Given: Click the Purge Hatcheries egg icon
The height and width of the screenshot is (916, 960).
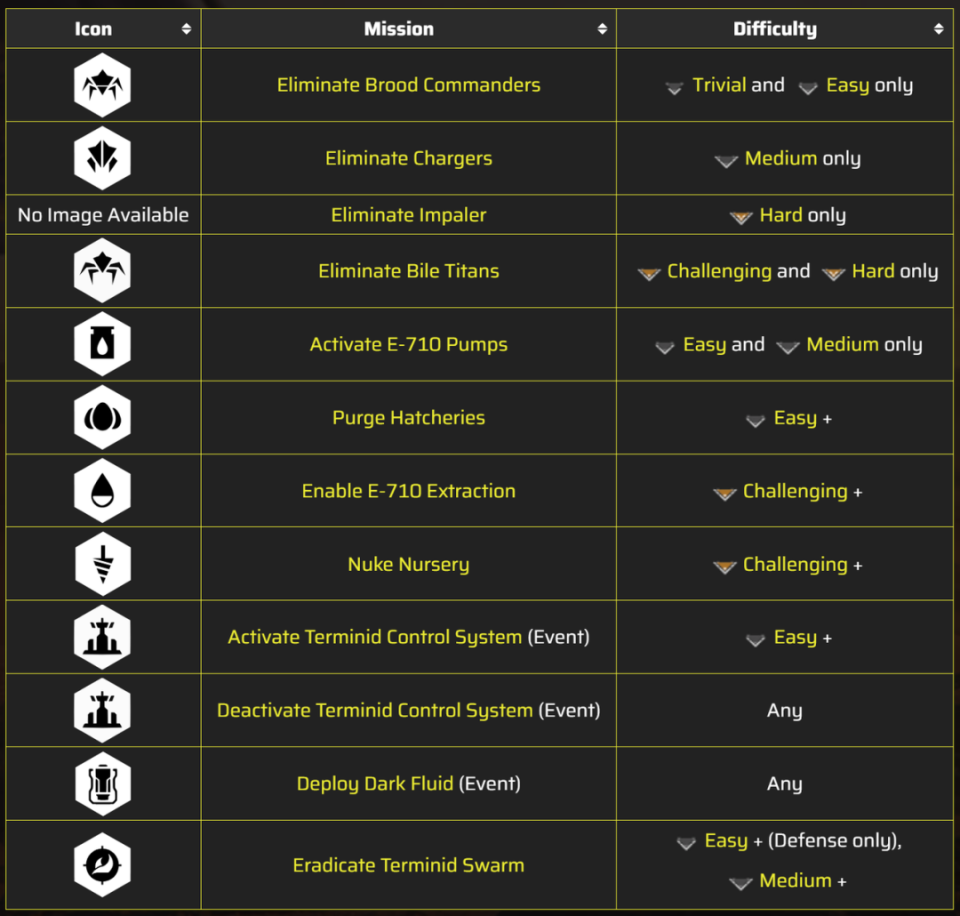Looking at the screenshot, I should (102, 418).
